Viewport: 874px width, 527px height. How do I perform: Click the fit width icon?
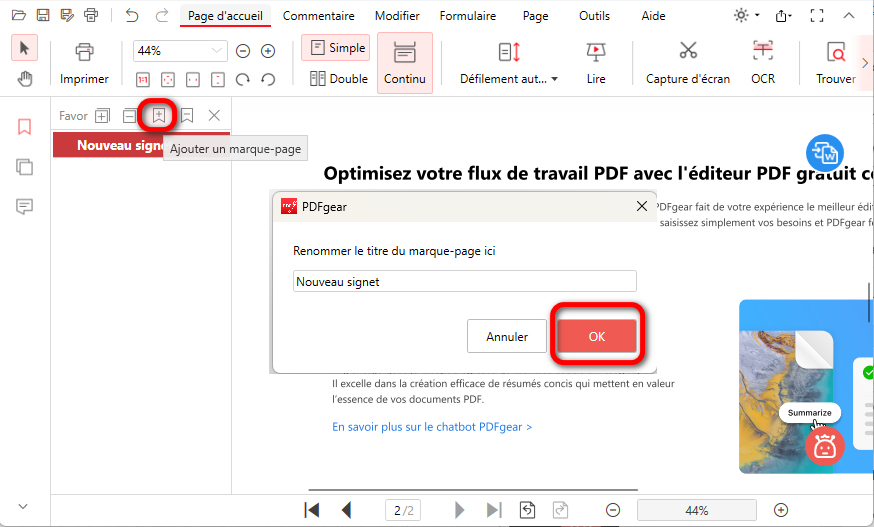tap(193, 80)
